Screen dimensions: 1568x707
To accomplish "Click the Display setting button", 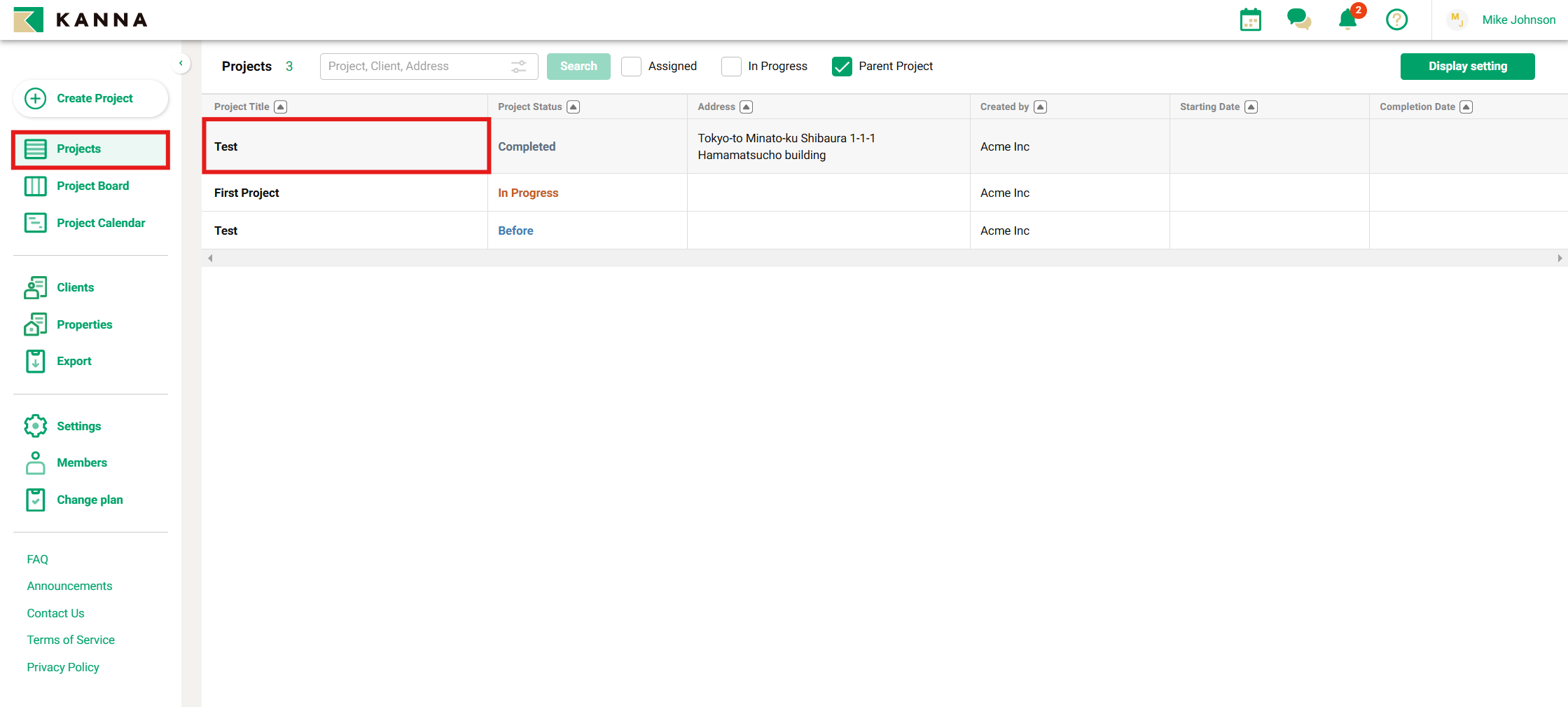I will tap(1467, 67).
